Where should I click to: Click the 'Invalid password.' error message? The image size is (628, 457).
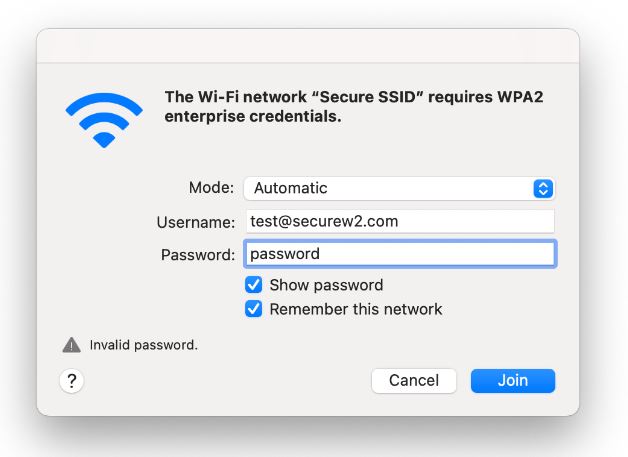click(x=144, y=345)
